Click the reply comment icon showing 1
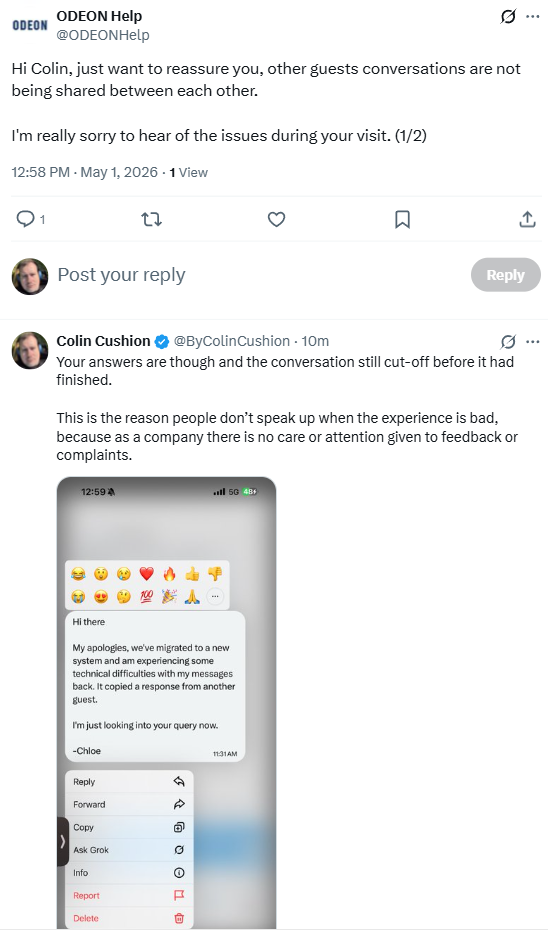Viewport: 548px width, 930px height. [x=30, y=219]
